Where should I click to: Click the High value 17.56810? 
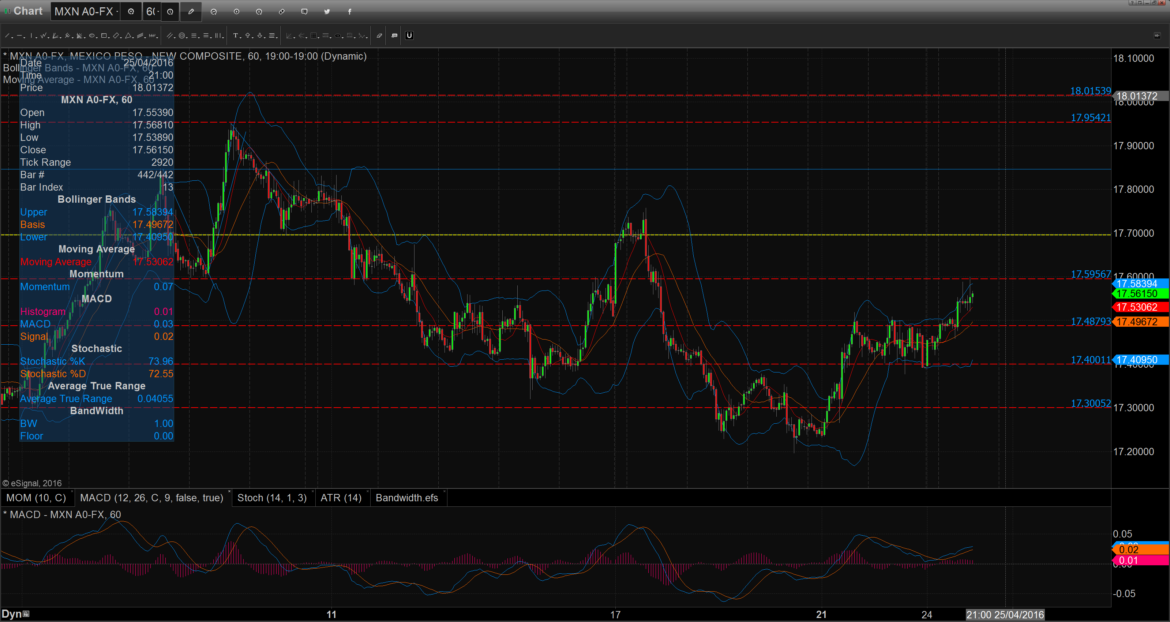[x=153, y=125]
